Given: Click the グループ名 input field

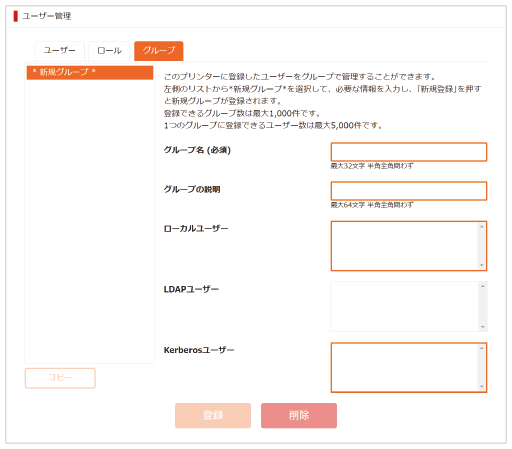Looking at the screenshot, I should [409, 152].
